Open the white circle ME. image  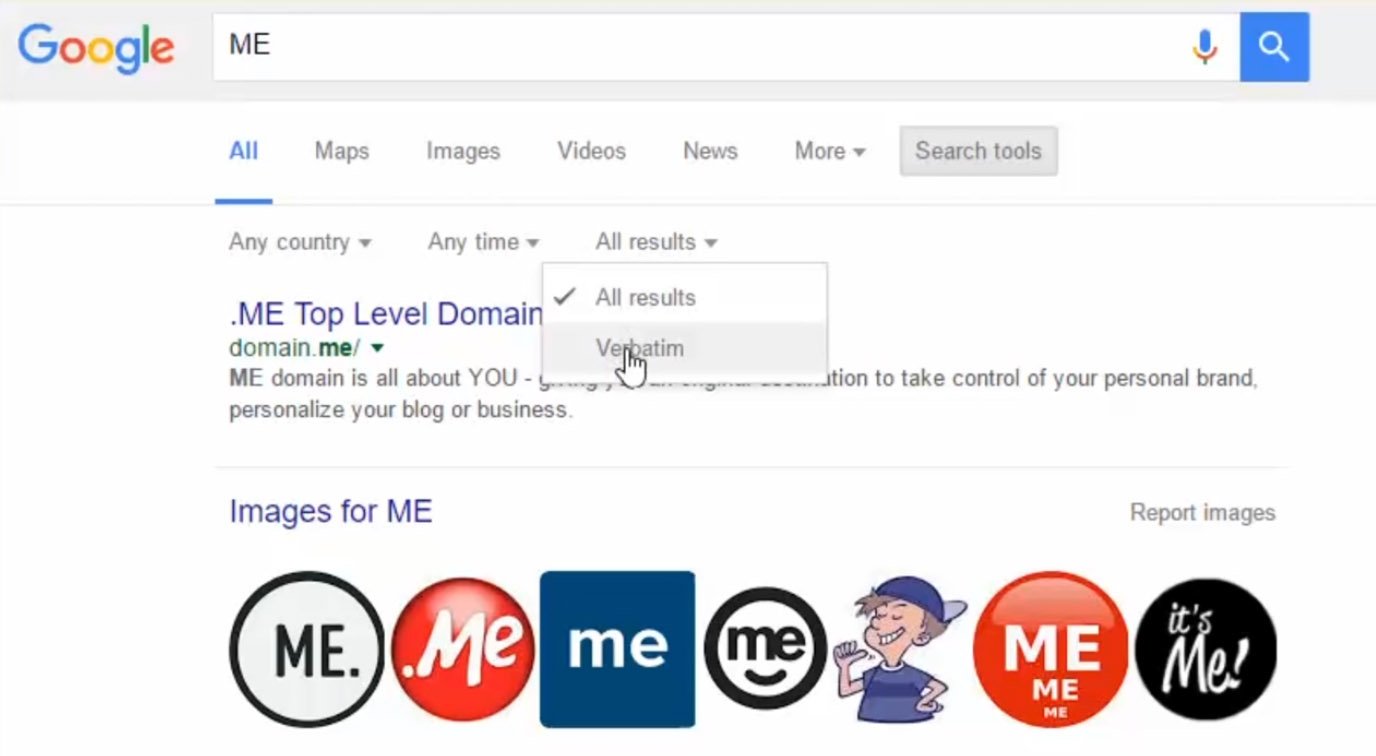tap(306, 649)
